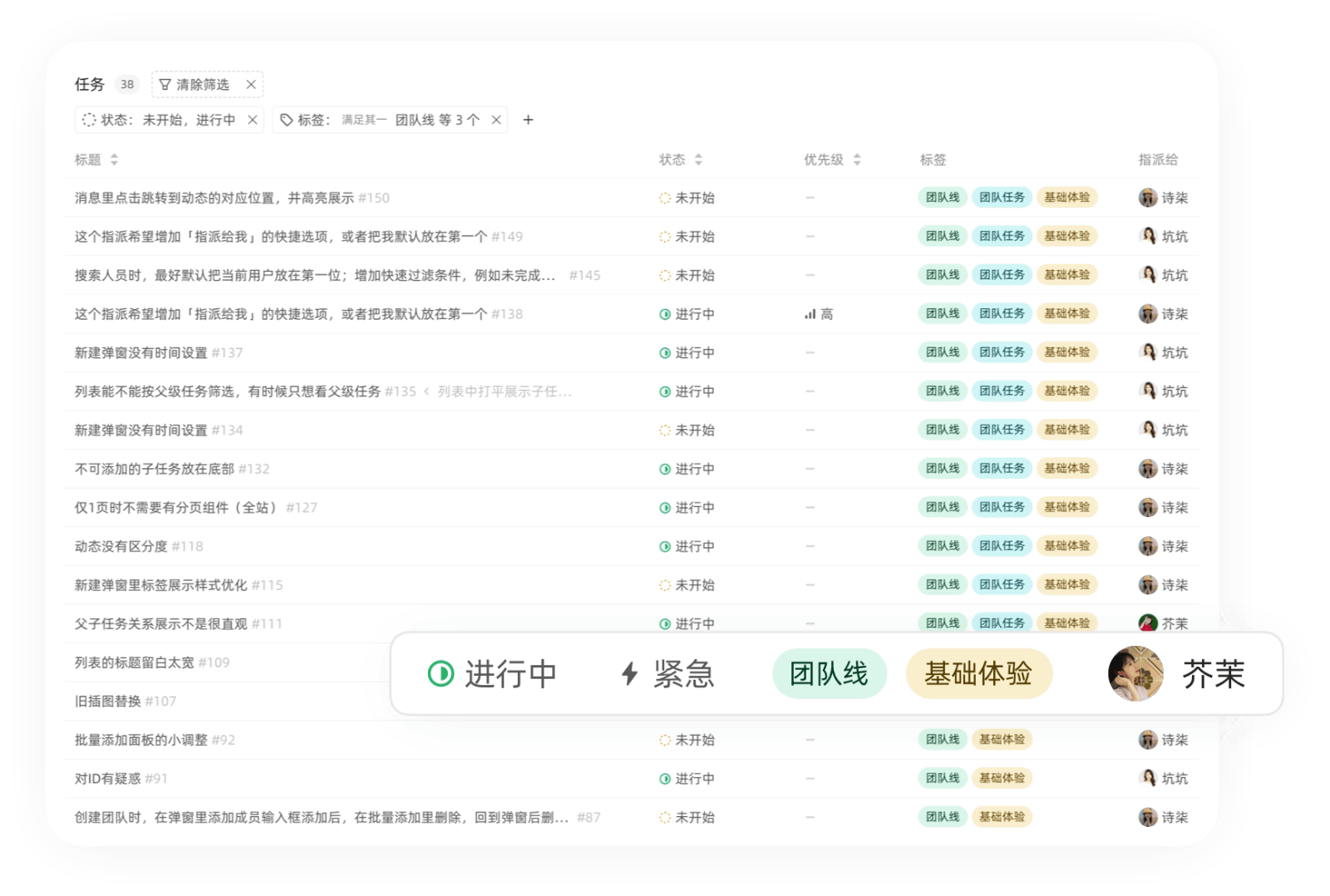Viewport: 1330px width, 896px height.
Task: Sort tasks by the 优先级 column
Action: tap(857, 160)
